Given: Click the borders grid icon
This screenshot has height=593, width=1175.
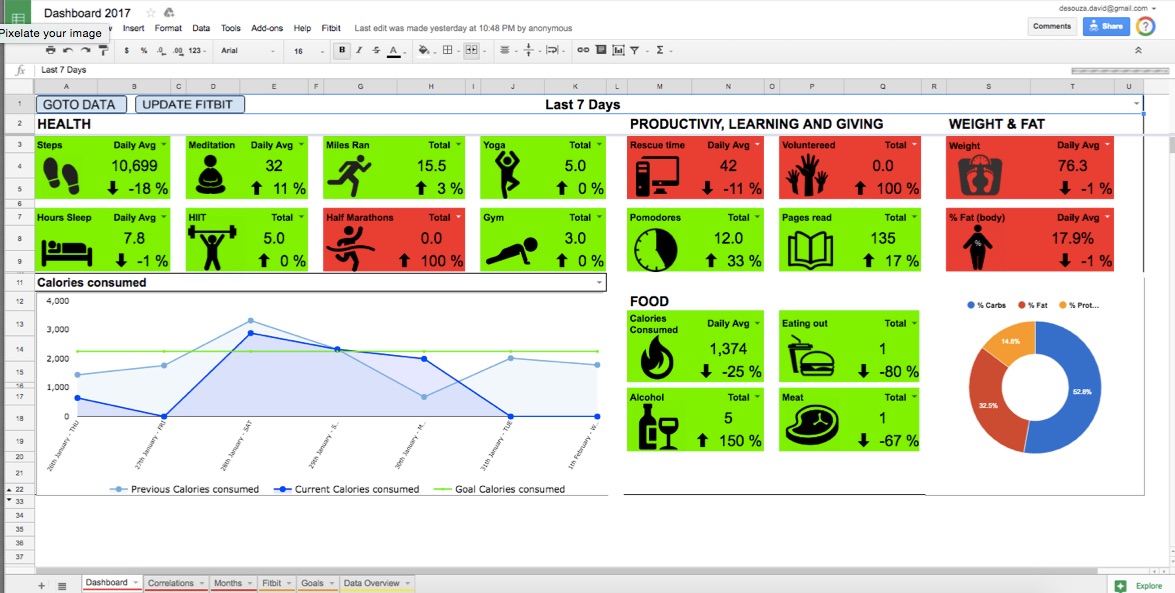Looking at the screenshot, I should pos(447,50).
